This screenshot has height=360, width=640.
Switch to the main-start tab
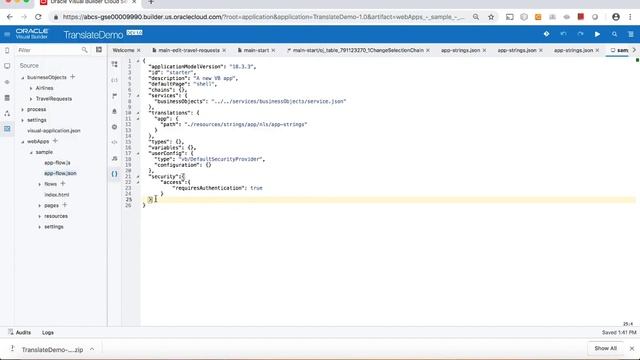[x=256, y=50]
